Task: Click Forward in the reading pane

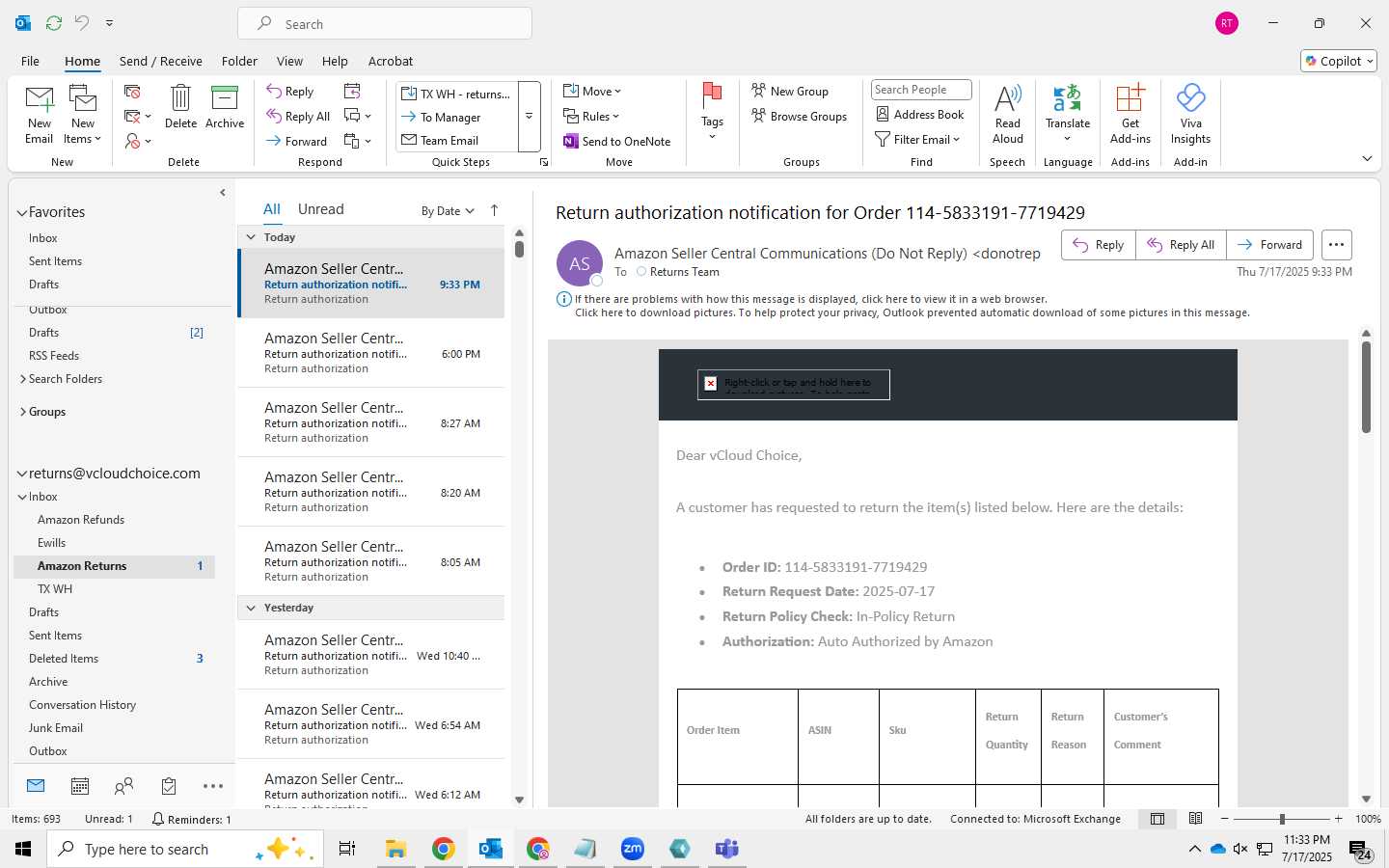Action: (x=1269, y=245)
